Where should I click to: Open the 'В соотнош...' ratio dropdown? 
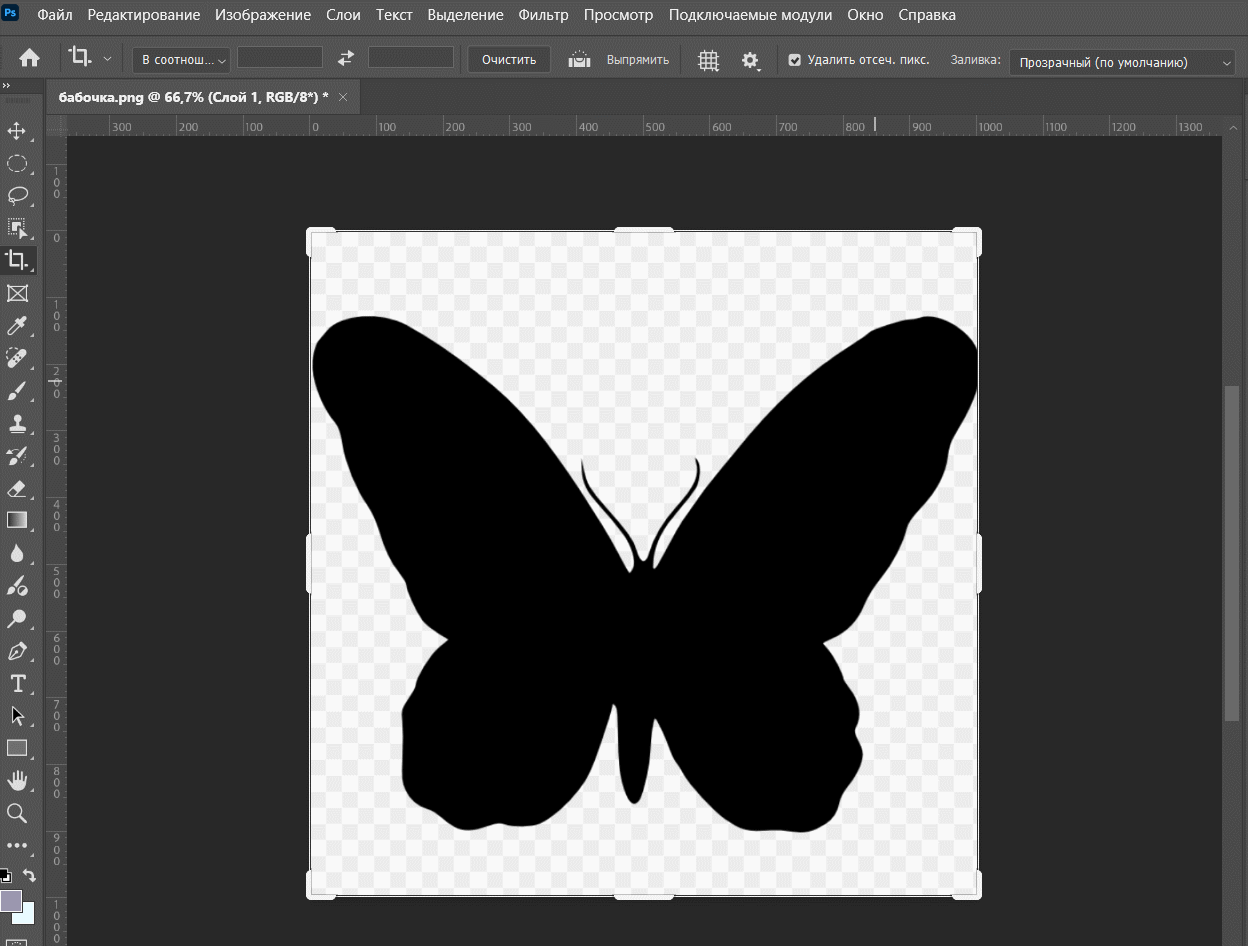coord(181,60)
